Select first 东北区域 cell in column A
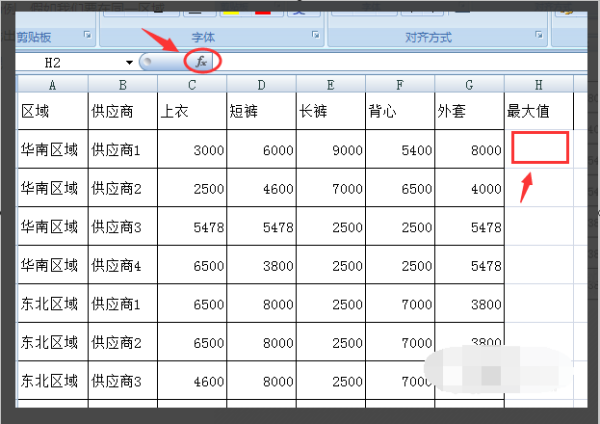This screenshot has width=600, height=424. click(53, 303)
